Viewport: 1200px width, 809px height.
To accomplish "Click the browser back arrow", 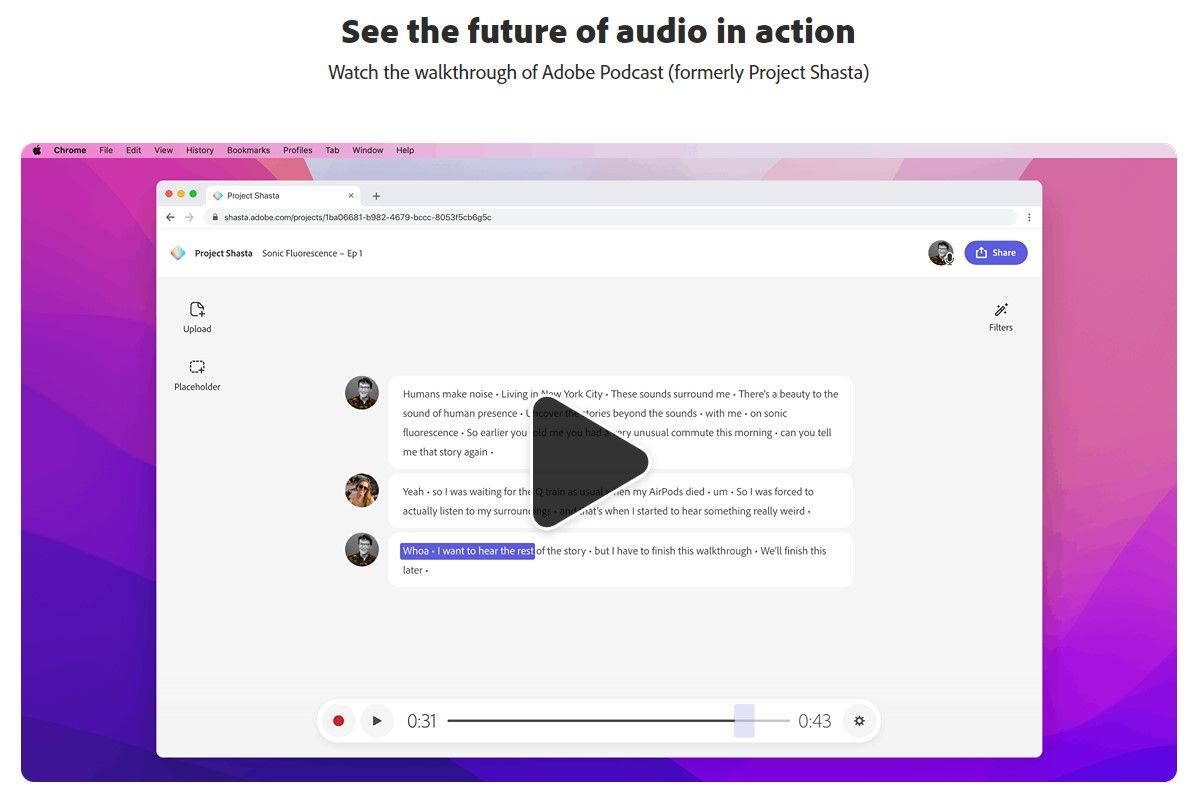I will [x=170, y=217].
